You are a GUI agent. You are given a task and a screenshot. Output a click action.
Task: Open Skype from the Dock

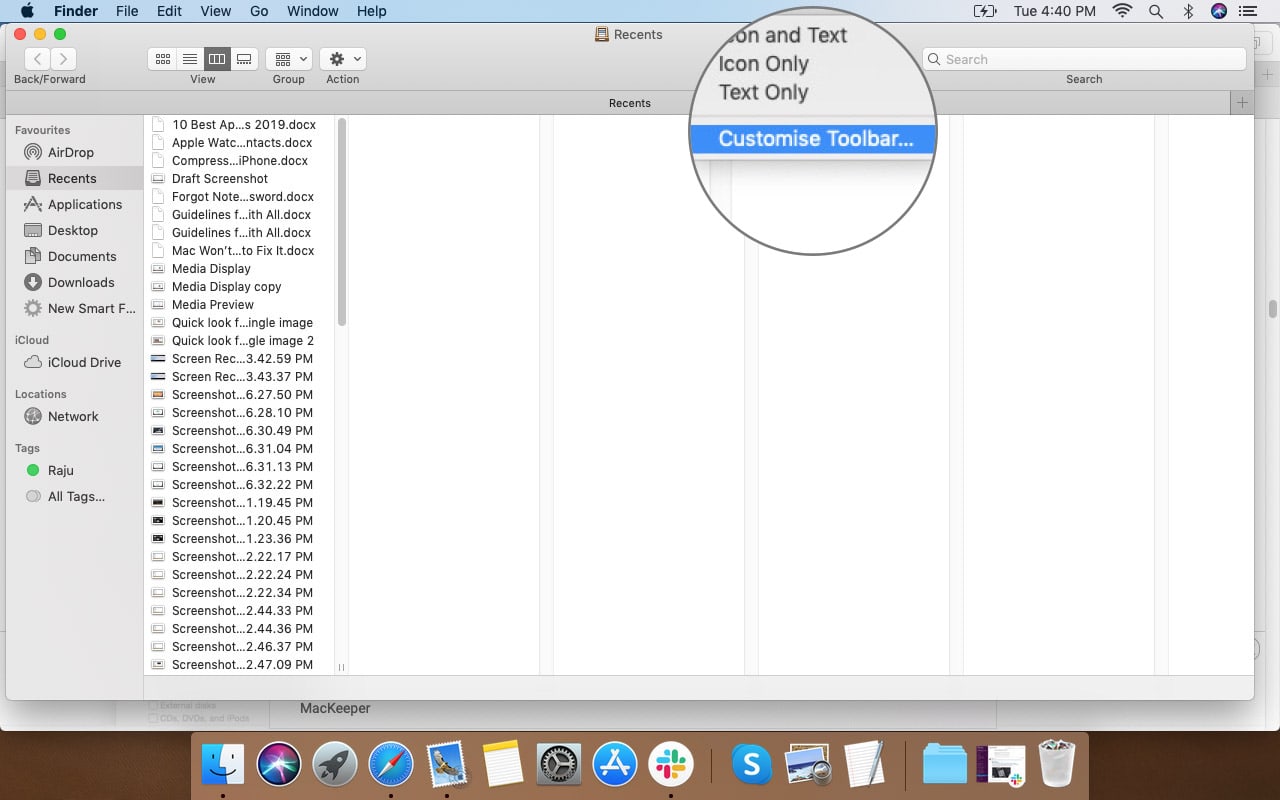click(x=752, y=764)
